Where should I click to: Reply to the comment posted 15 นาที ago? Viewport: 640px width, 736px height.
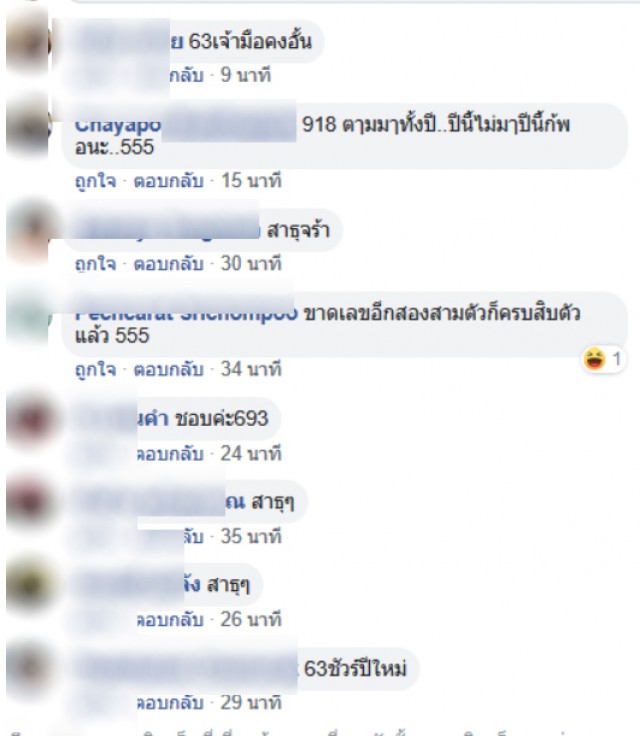169,181
